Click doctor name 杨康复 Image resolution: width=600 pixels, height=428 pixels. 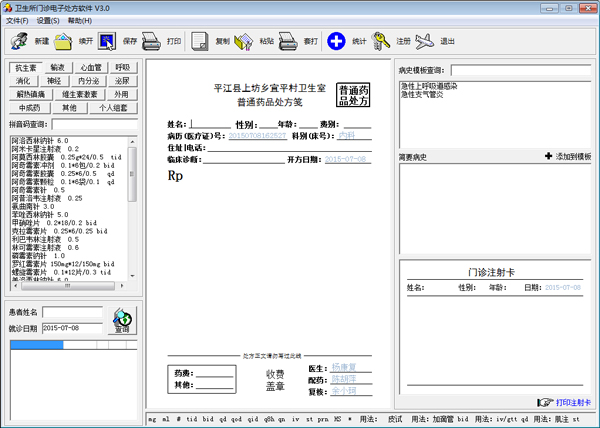344,367
